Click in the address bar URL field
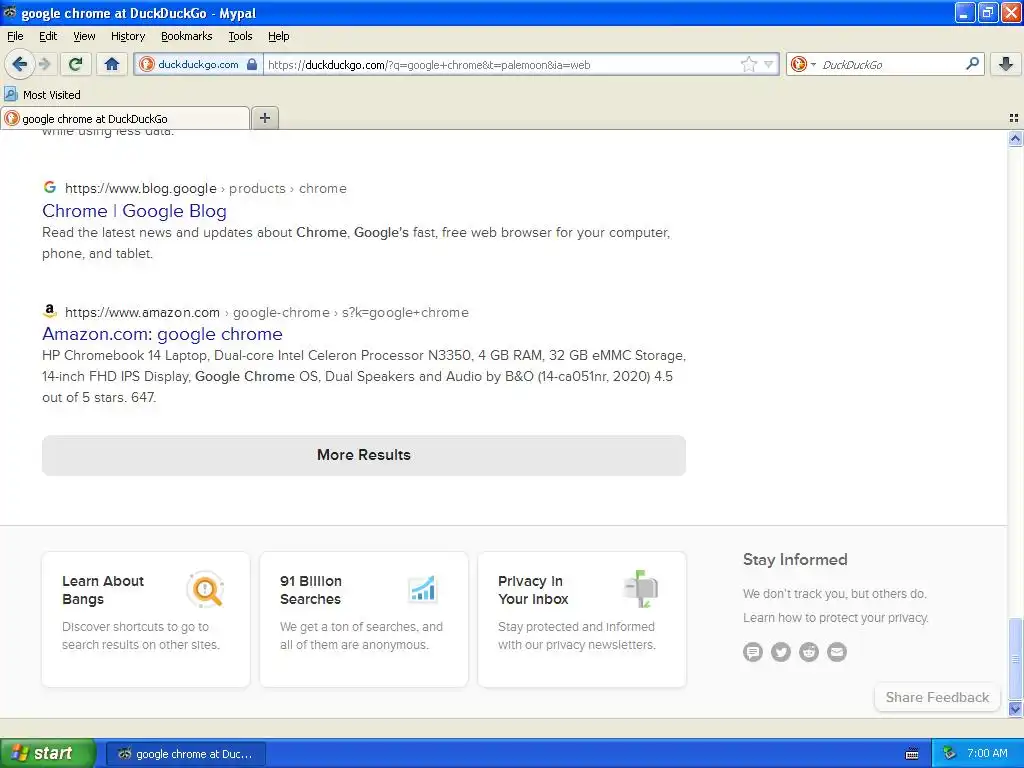 pyautogui.click(x=500, y=65)
